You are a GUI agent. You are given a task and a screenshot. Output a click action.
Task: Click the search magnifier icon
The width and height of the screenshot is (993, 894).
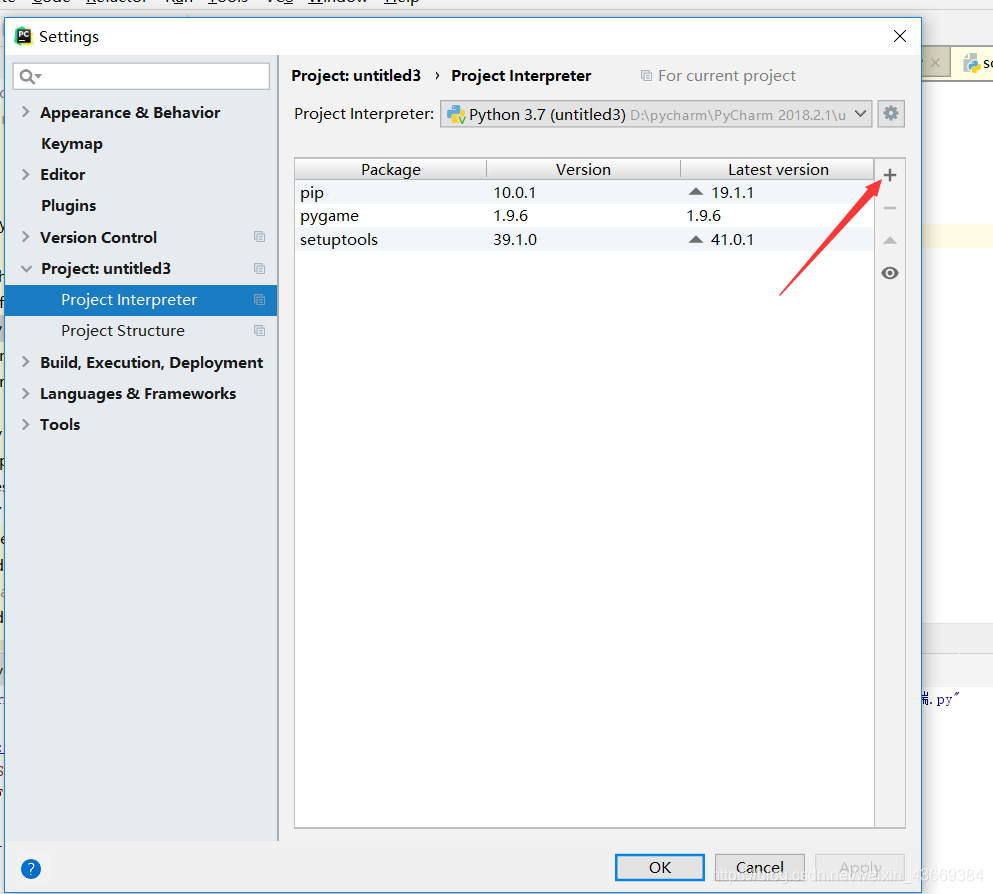coord(29,77)
